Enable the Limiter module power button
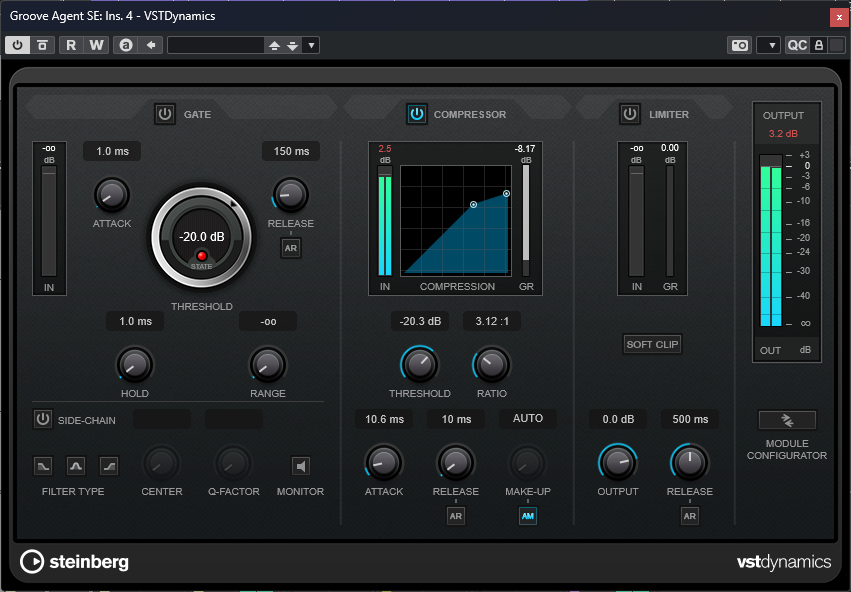 pos(630,114)
